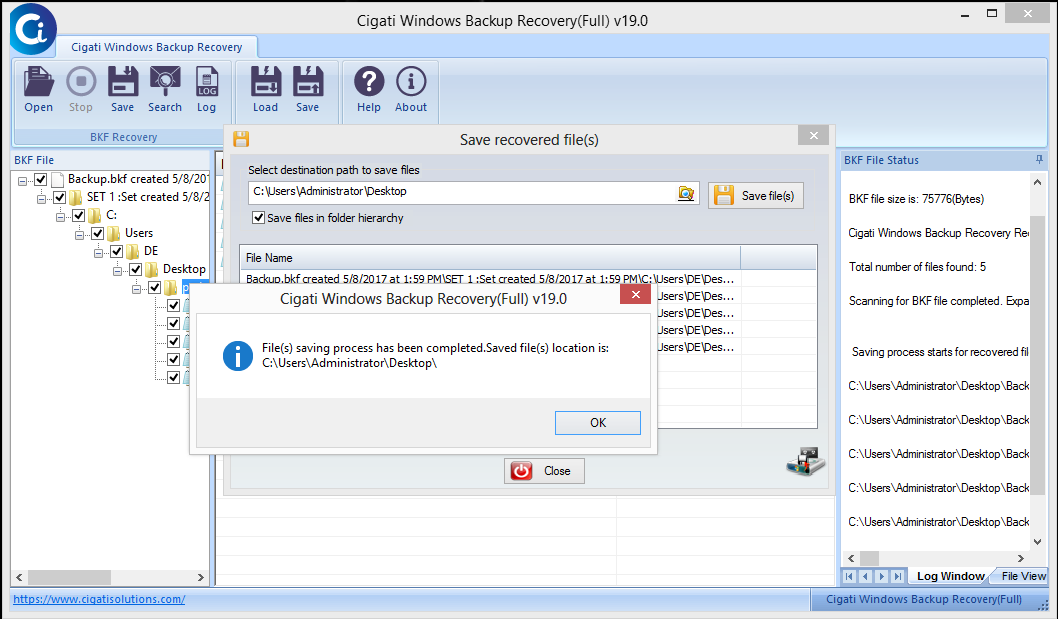Toggle the DE folder checkbox
This screenshot has height=619, width=1058.
116,252
